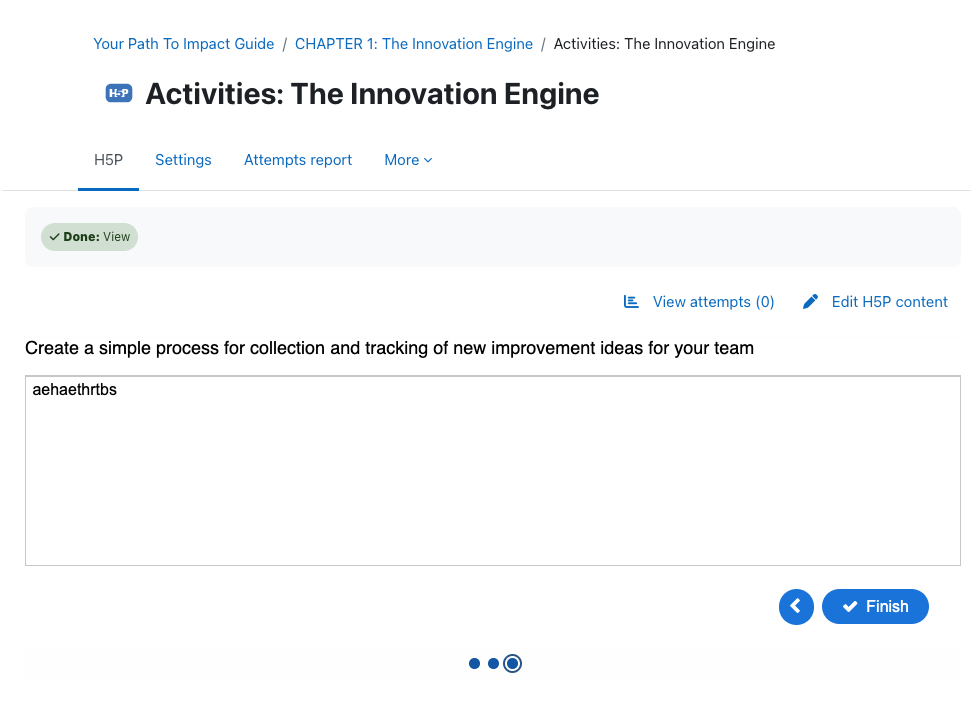The width and height of the screenshot is (971, 705).
Task: Click the checkmark on the Finish button
Action: 850,606
